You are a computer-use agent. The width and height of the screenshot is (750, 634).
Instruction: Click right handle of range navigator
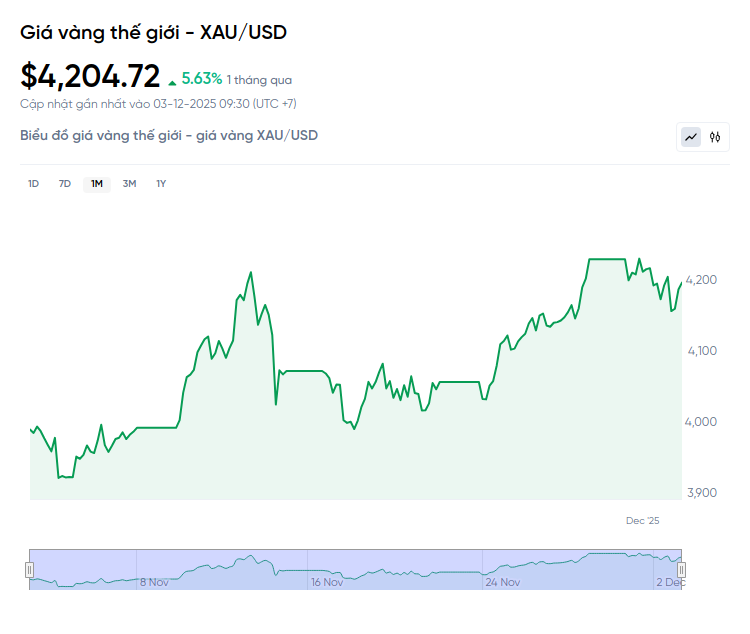(x=682, y=570)
